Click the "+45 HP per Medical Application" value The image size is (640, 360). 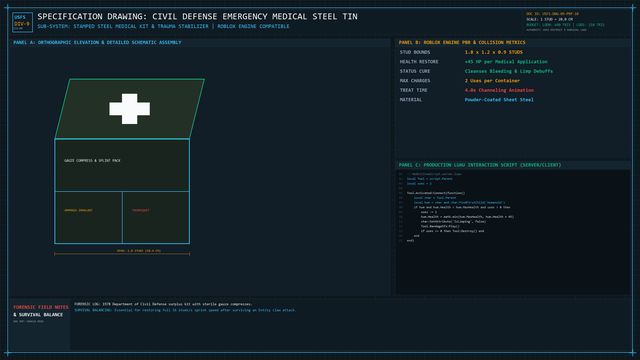pyautogui.click(x=506, y=62)
